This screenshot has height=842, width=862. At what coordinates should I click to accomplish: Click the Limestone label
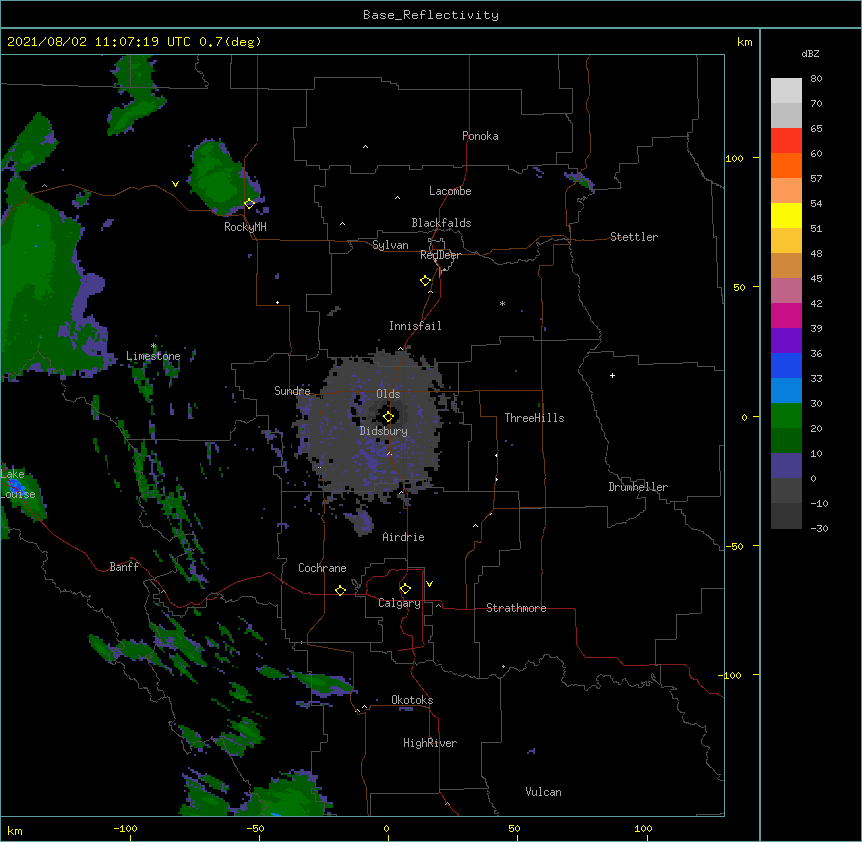153,356
